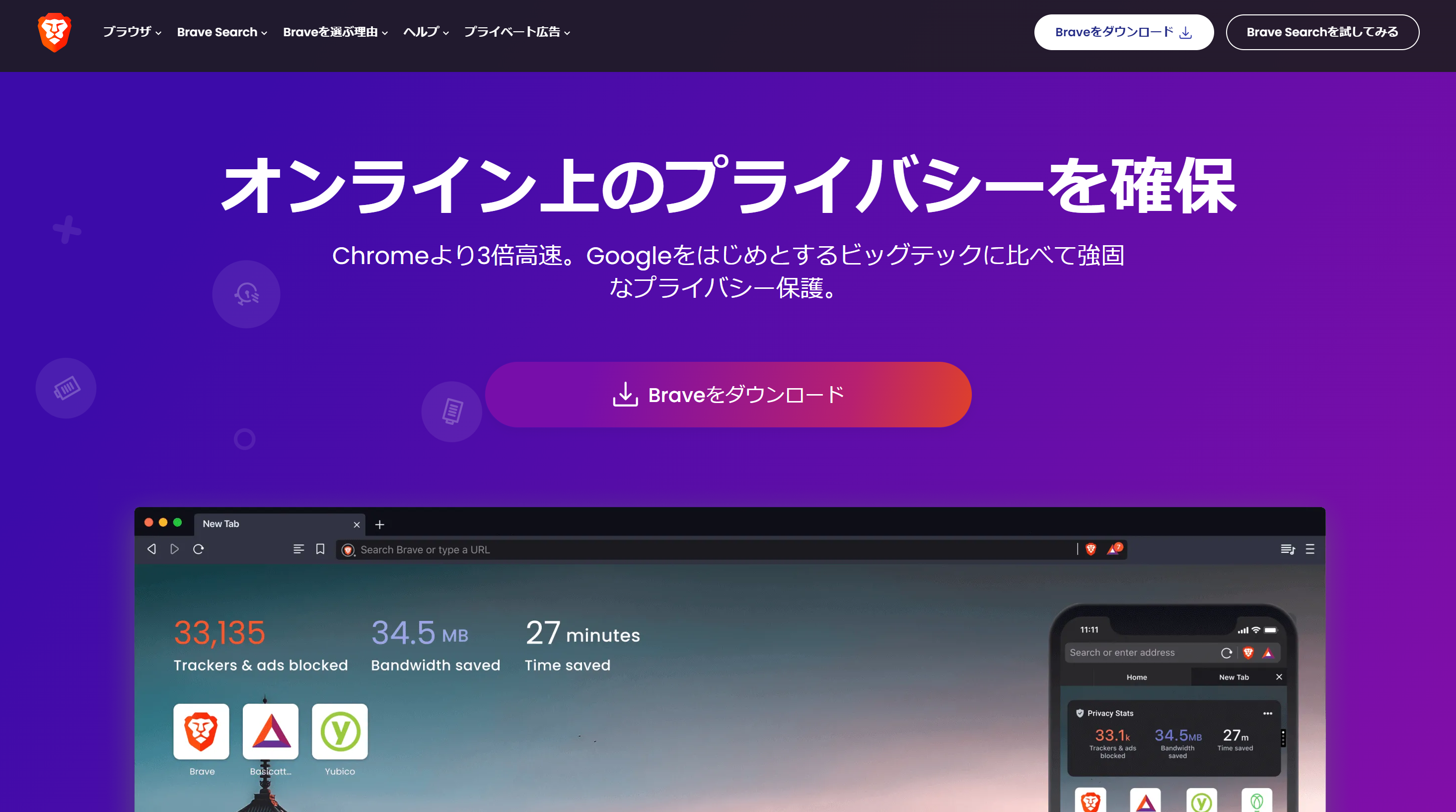1456x812 pixels.
Task: Click the reload page icon
Action: tap(199, 549)
